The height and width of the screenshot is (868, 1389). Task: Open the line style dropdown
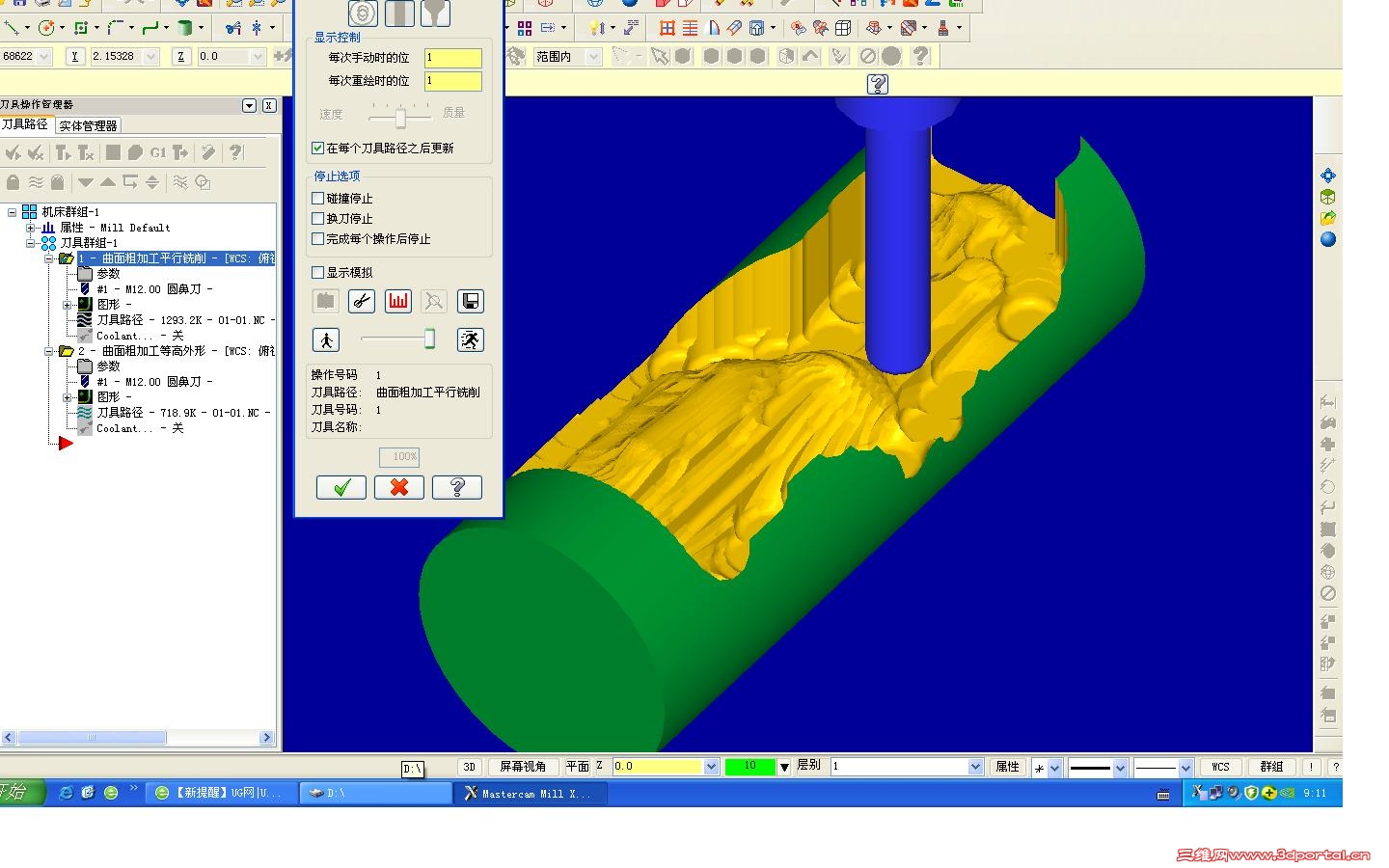1120,768
